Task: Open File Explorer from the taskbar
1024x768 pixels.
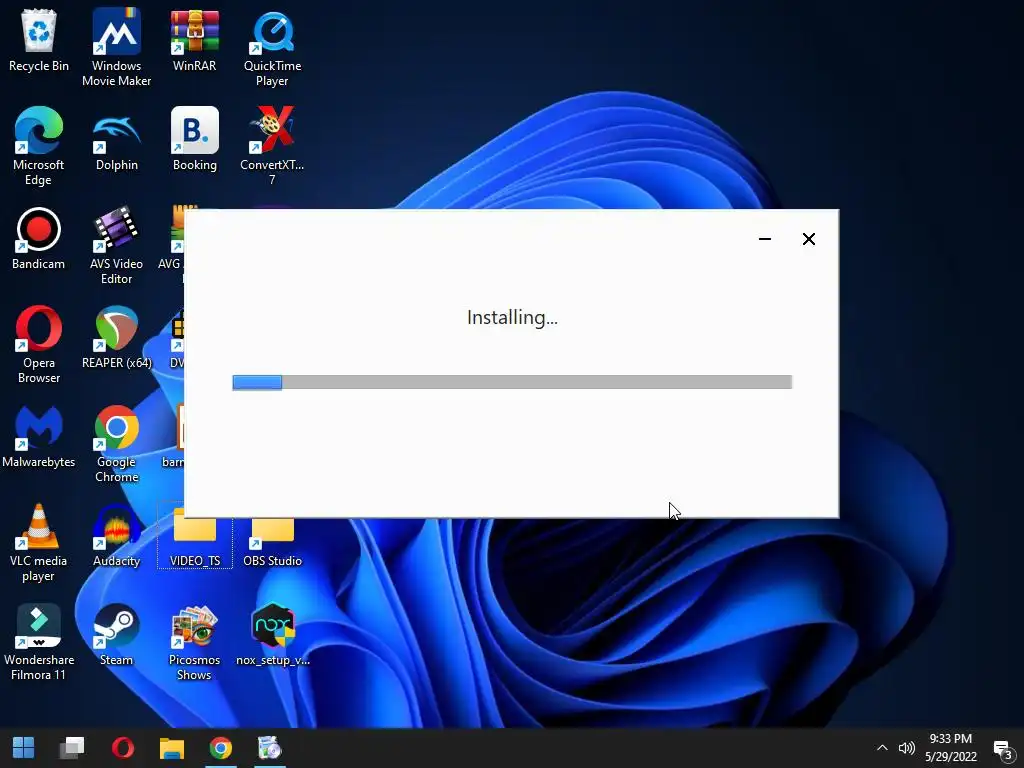Action: point(172,748)
